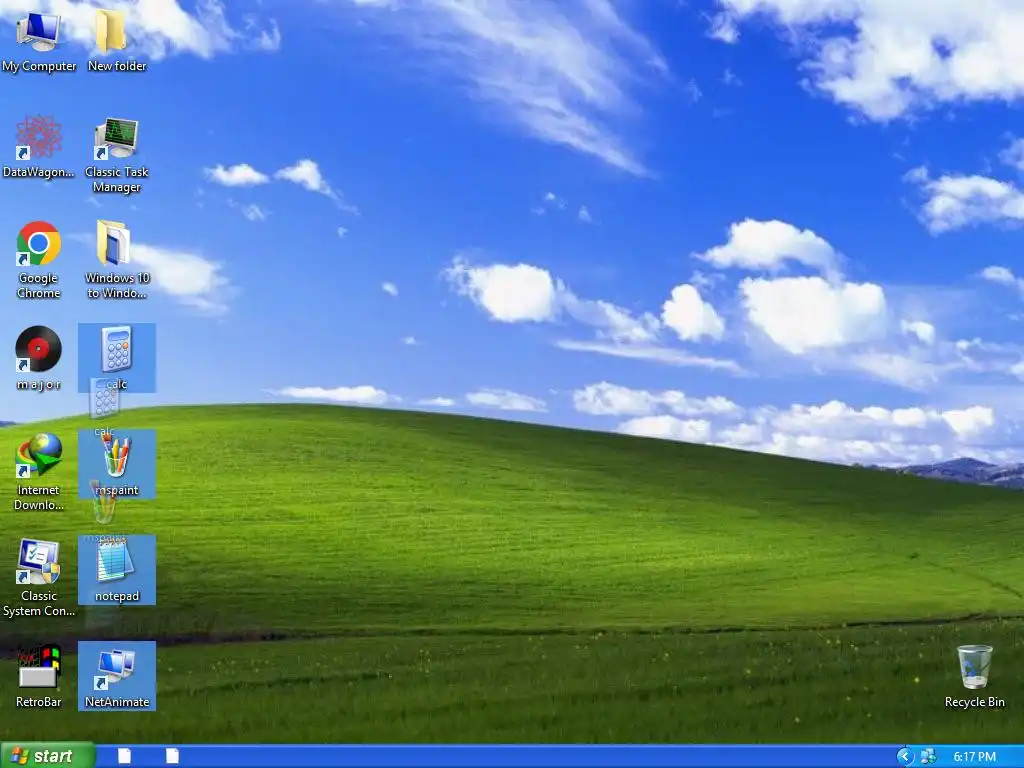
Task: Click the 6:17 PM taskbar clock
Action: [974, 757]
